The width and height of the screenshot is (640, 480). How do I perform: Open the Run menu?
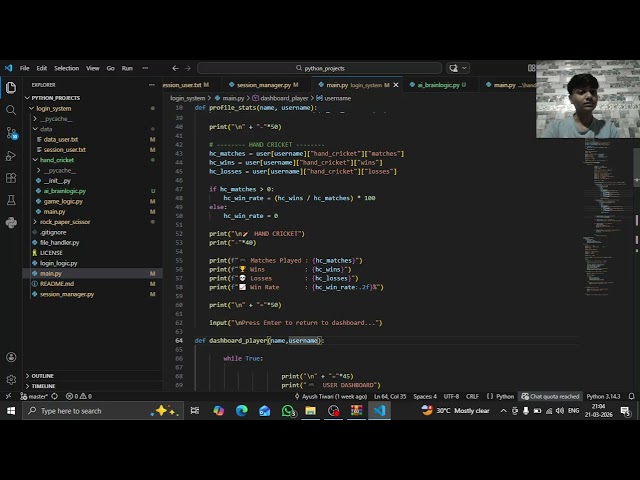point(127,68)
